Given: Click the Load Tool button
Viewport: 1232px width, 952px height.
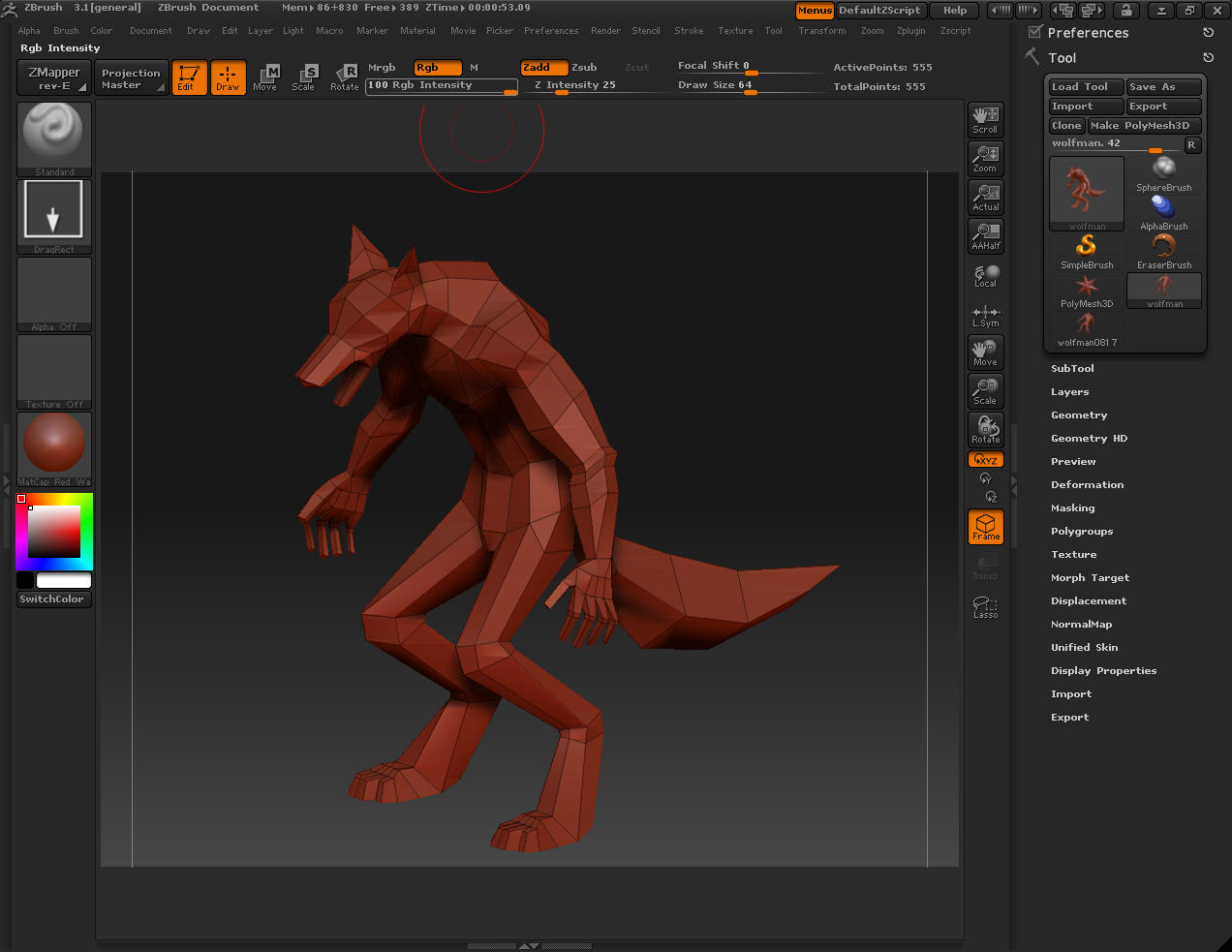Looking at the screenshot, I should point(1085,87).
